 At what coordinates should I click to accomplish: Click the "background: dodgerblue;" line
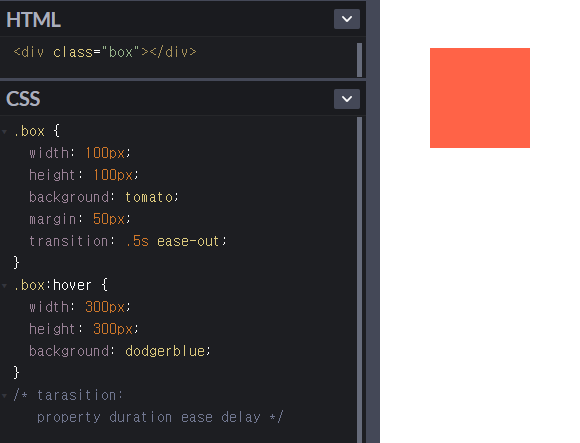[x=120, y=351]
